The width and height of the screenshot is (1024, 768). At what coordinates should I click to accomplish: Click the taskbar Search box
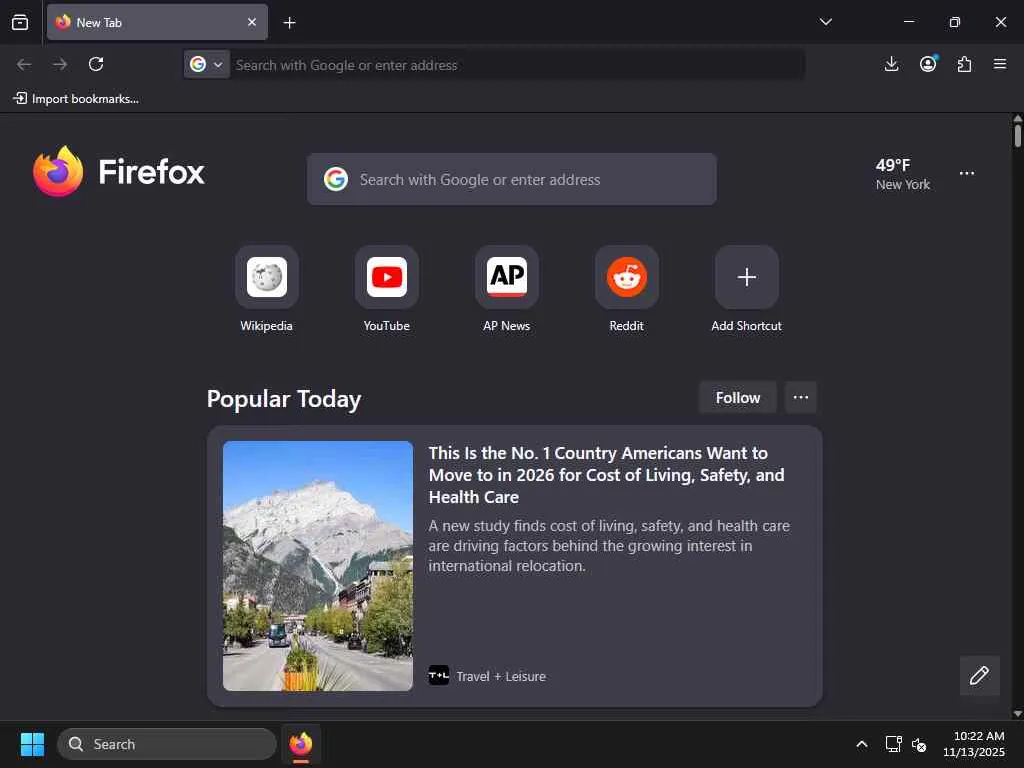[x=167, y=744]
